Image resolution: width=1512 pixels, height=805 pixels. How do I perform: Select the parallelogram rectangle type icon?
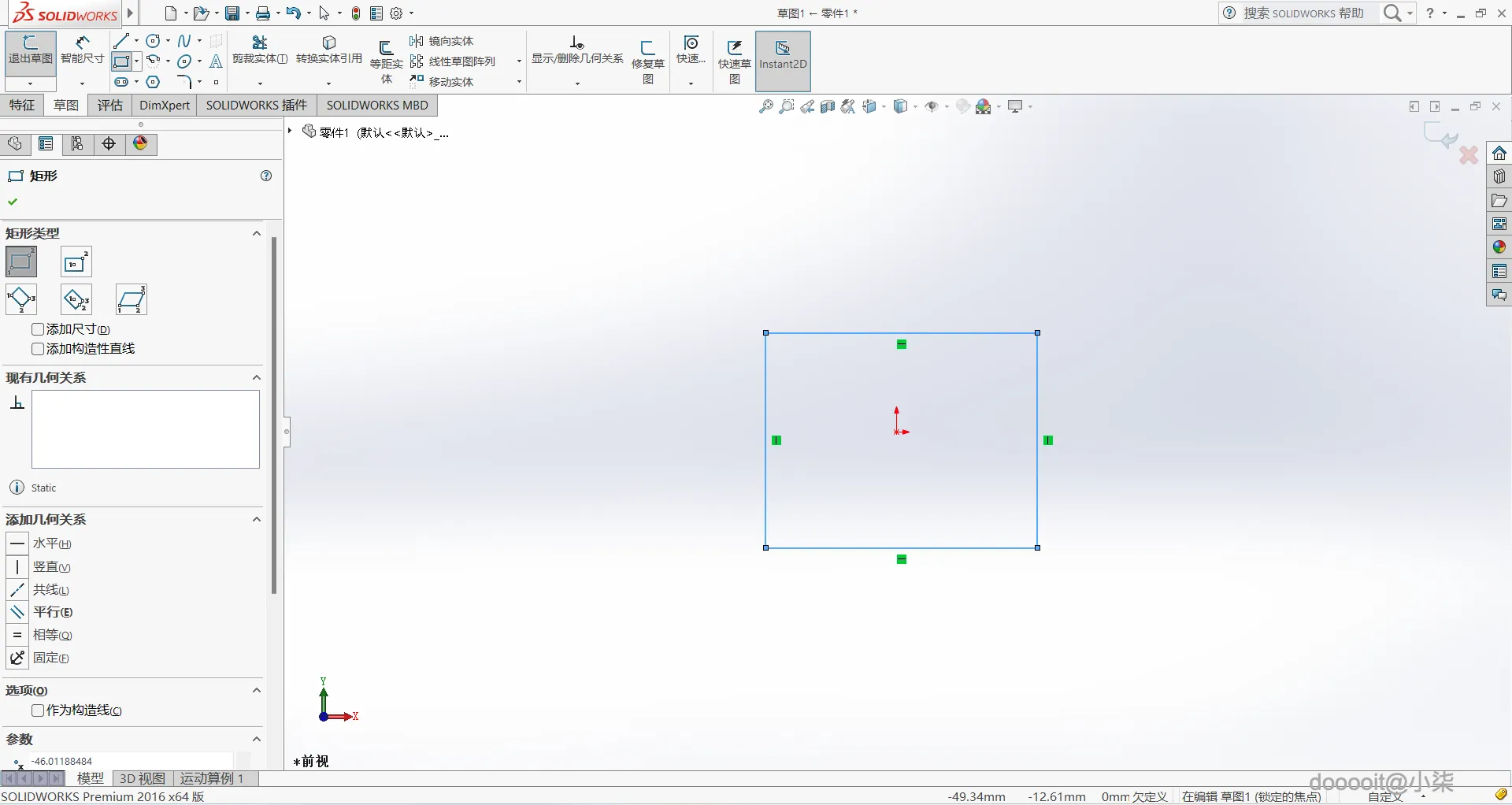tap(132, 300)
